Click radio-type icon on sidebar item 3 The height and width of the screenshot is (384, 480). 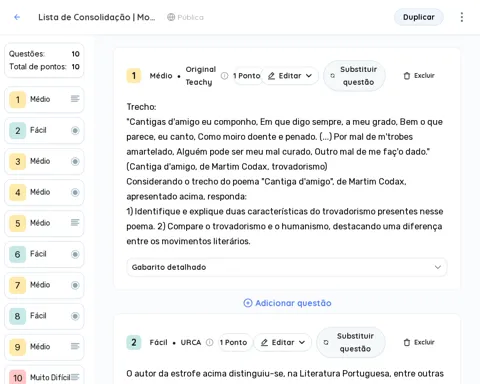tap(75, 161)
